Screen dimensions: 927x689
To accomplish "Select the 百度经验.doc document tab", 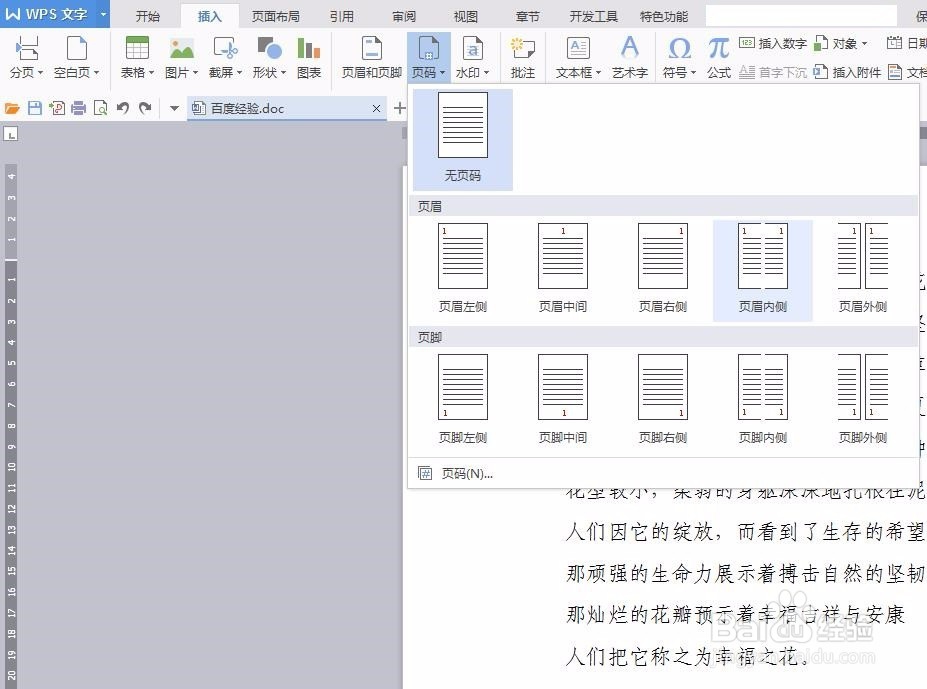I will point(287,108).
